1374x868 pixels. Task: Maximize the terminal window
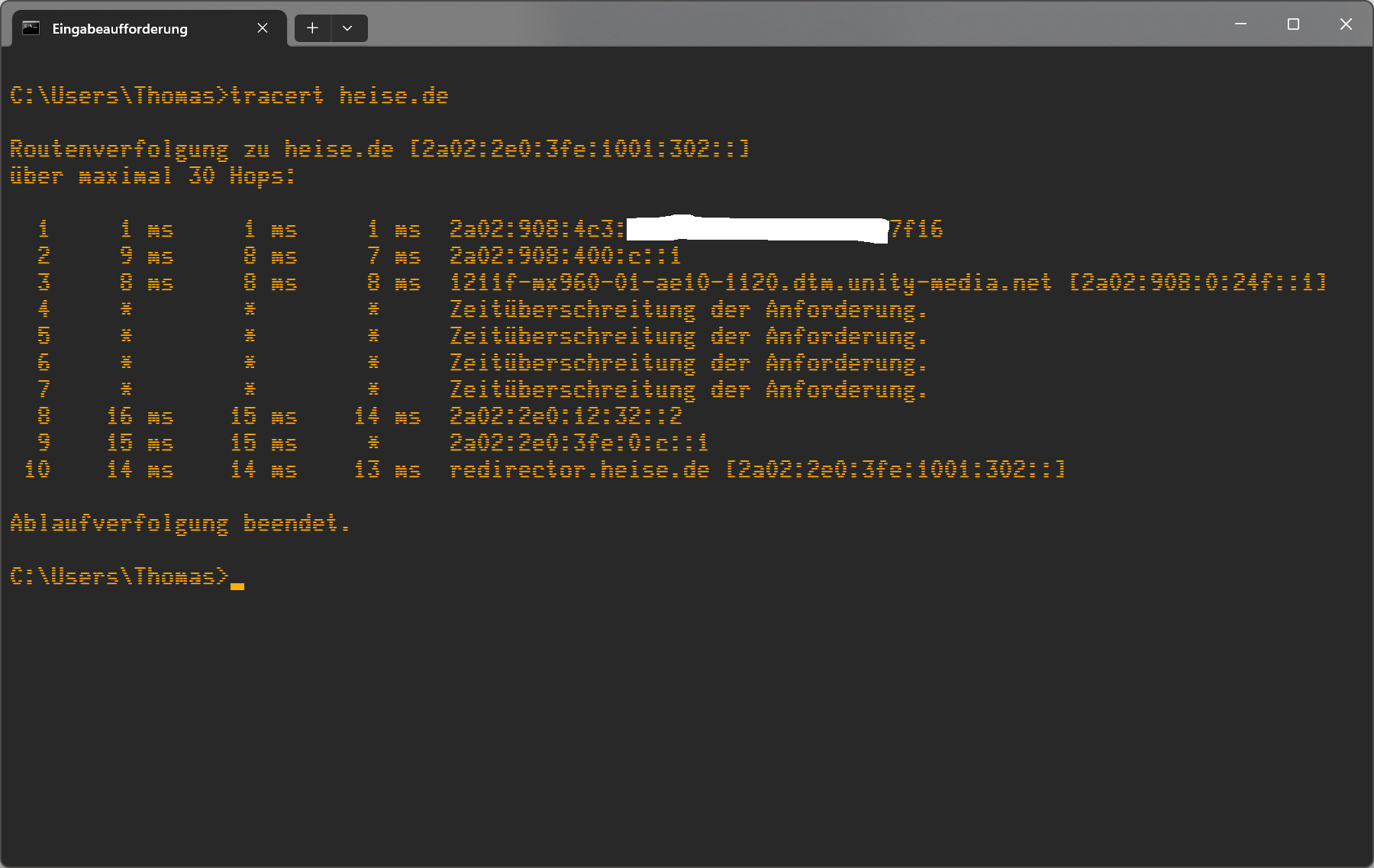1293,24
